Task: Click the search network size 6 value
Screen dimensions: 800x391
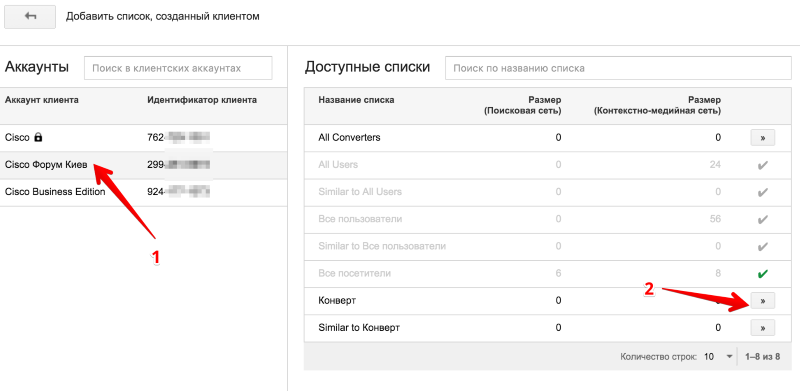Action: [559, 273]
